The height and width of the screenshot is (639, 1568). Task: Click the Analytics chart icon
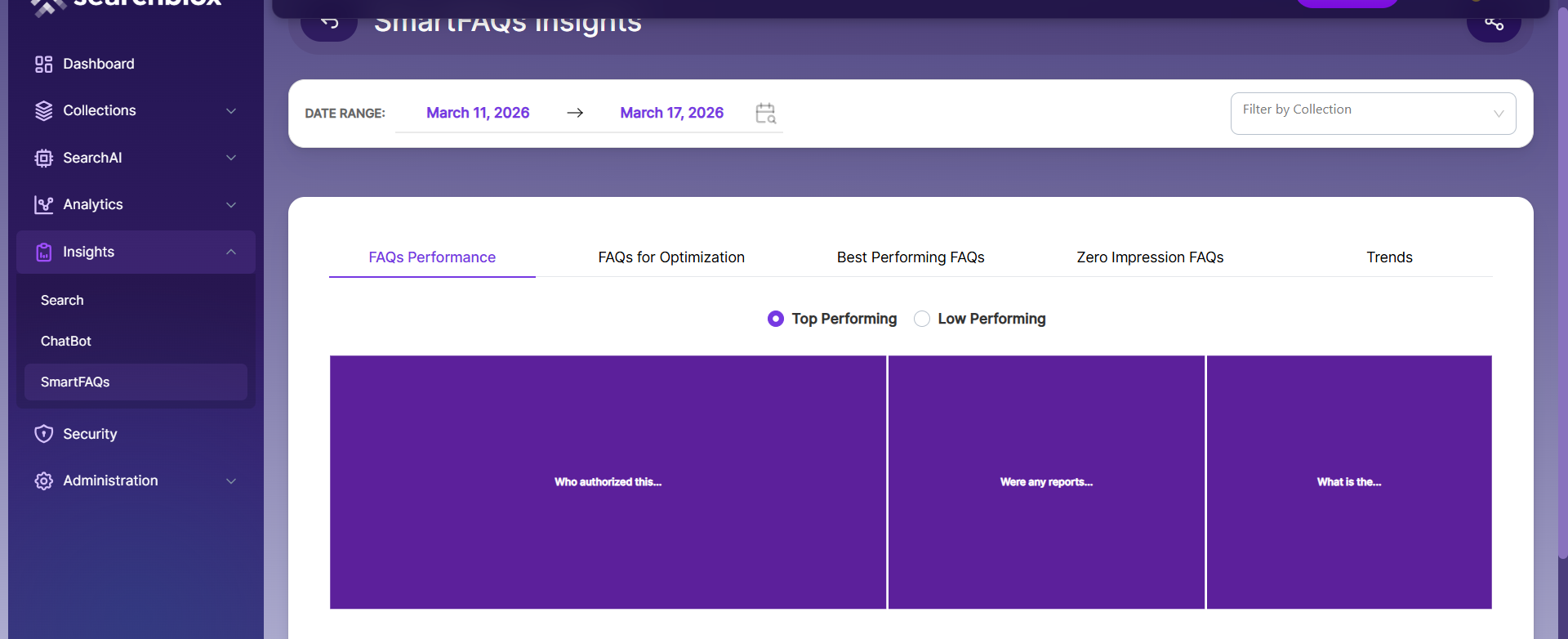[44, 204]
